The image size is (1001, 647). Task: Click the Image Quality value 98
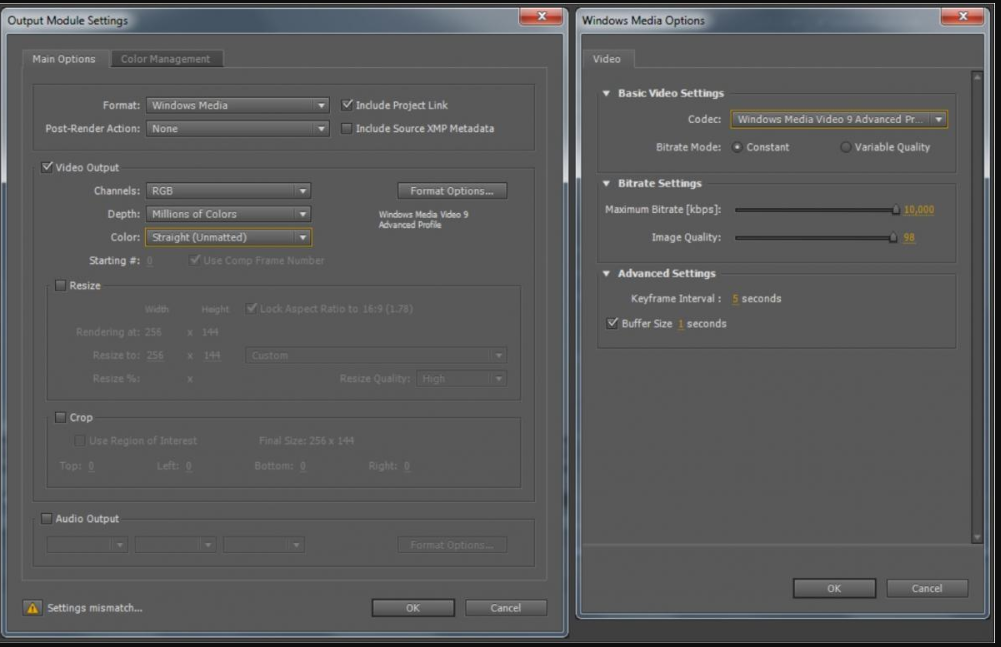pyautogui.click(x=909, y=238)
